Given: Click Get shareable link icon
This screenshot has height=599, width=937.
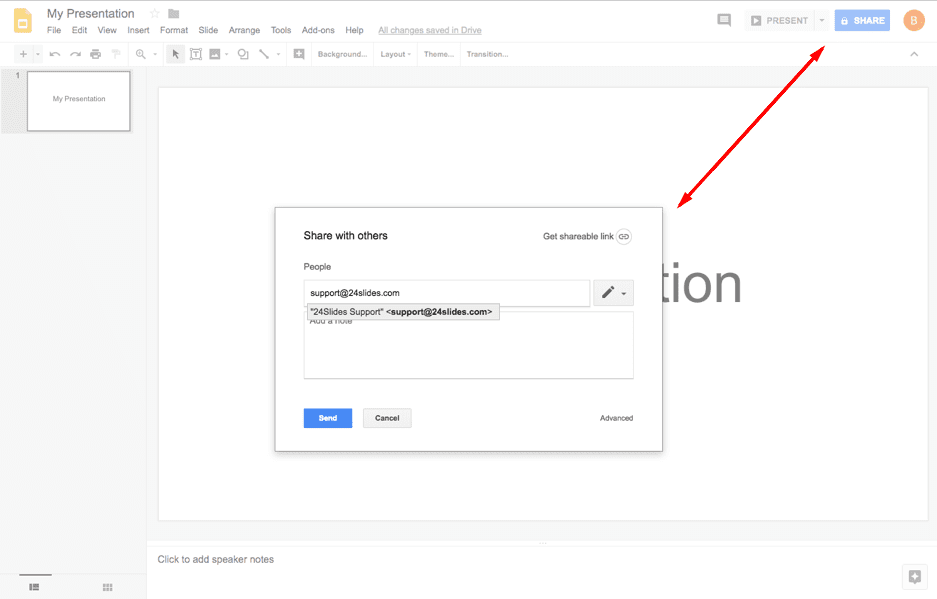Looking at the screenshot, I should tap(624, 236).
